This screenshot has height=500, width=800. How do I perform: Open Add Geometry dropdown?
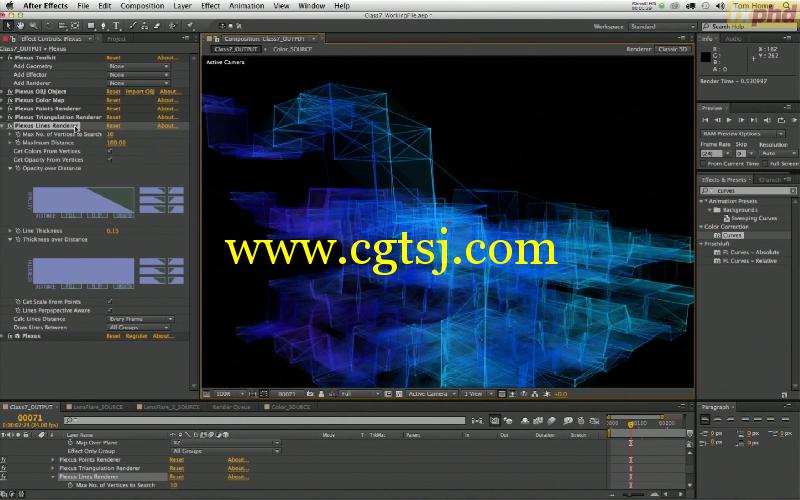(x=139, y=66)
